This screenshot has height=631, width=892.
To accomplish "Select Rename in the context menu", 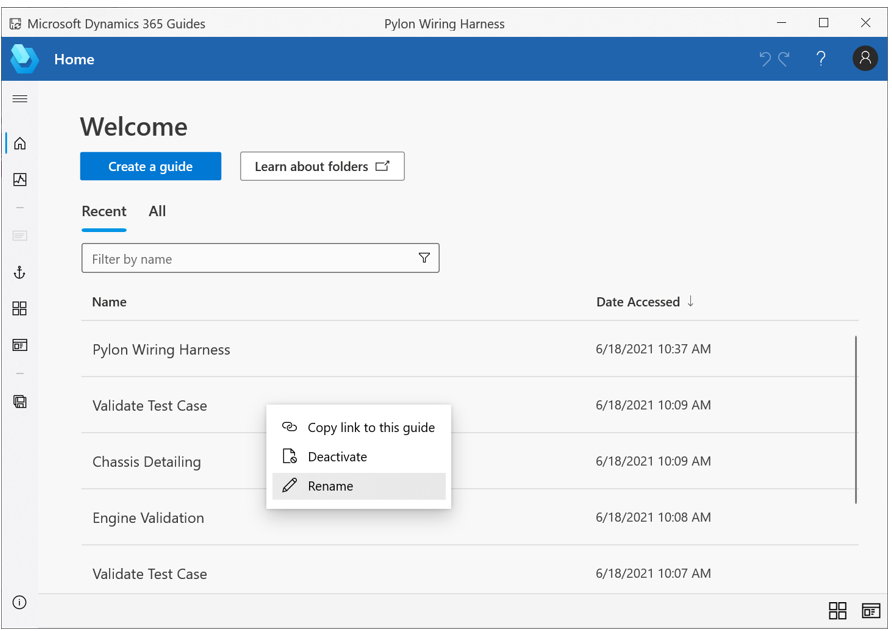I will pos(358,486).
